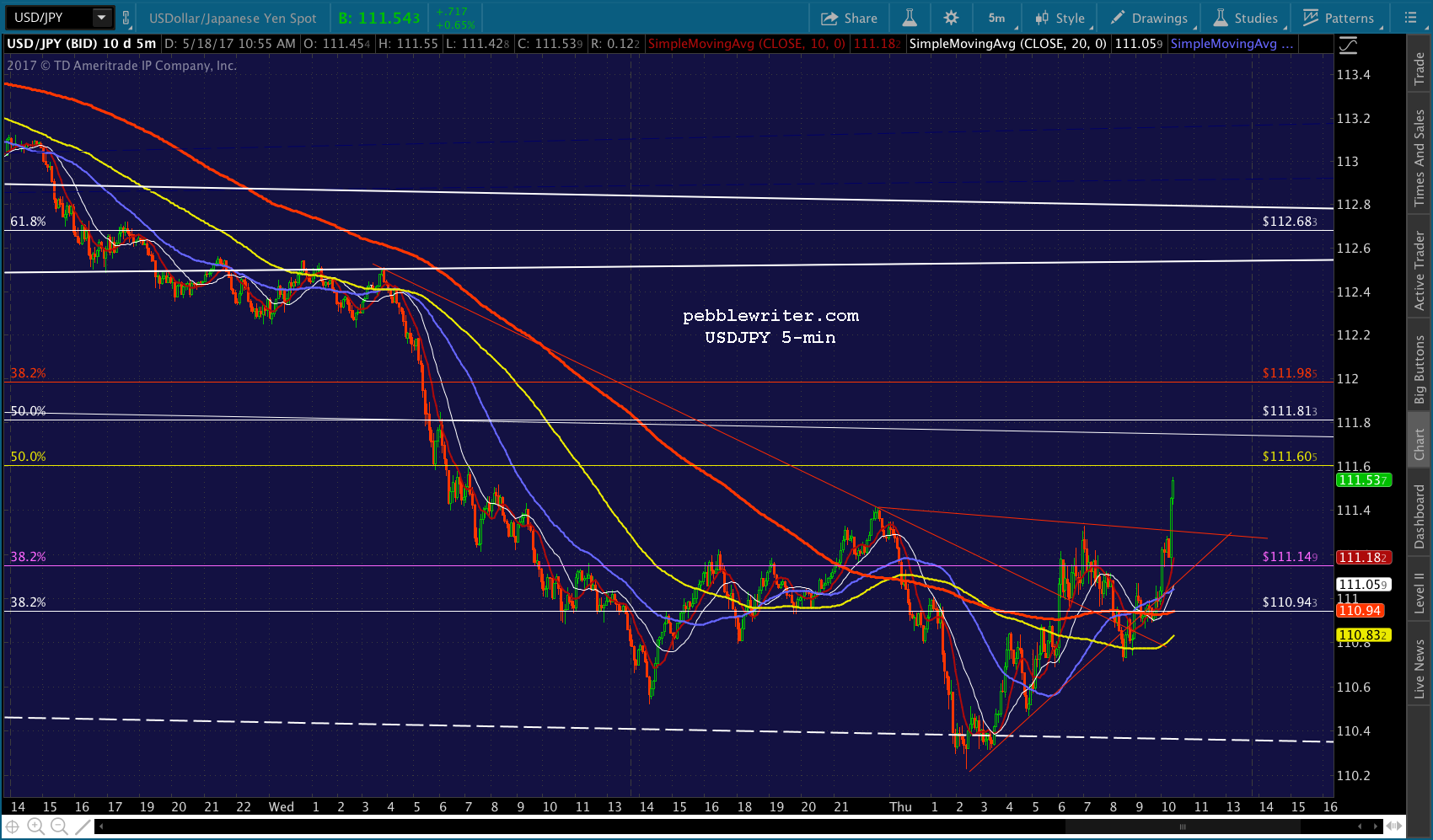The height and width of the screenshot is (840, 1433).
Task: Open the Studies menu
Action: point(1246,18)
